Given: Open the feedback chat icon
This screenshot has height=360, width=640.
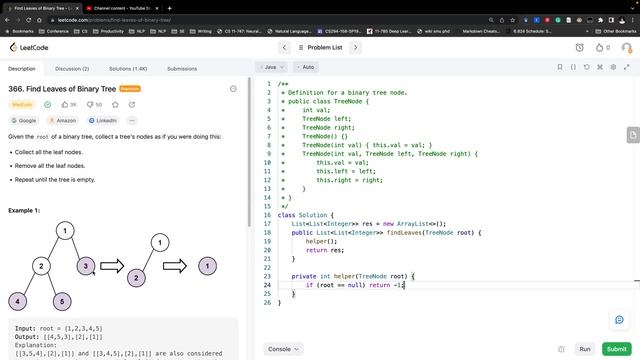Looking at the screenshot, I should 619,320.
